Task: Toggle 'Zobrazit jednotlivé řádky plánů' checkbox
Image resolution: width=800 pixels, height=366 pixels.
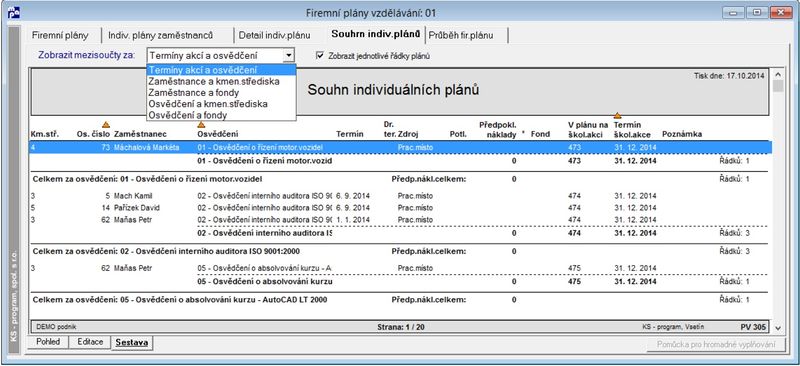Action: [x=320, y=56]
